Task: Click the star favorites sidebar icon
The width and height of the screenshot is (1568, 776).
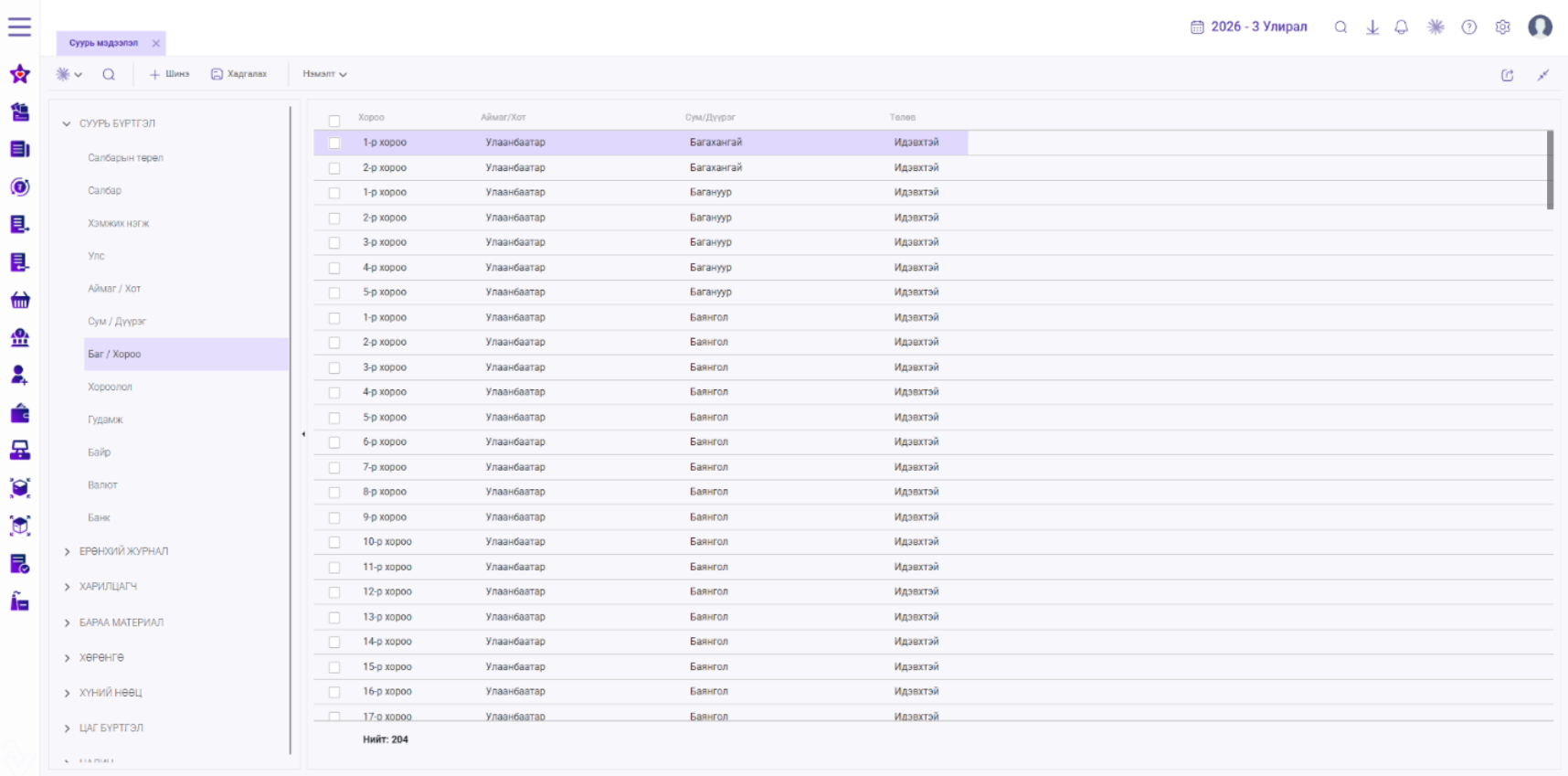Action: [x=20, y=74]
